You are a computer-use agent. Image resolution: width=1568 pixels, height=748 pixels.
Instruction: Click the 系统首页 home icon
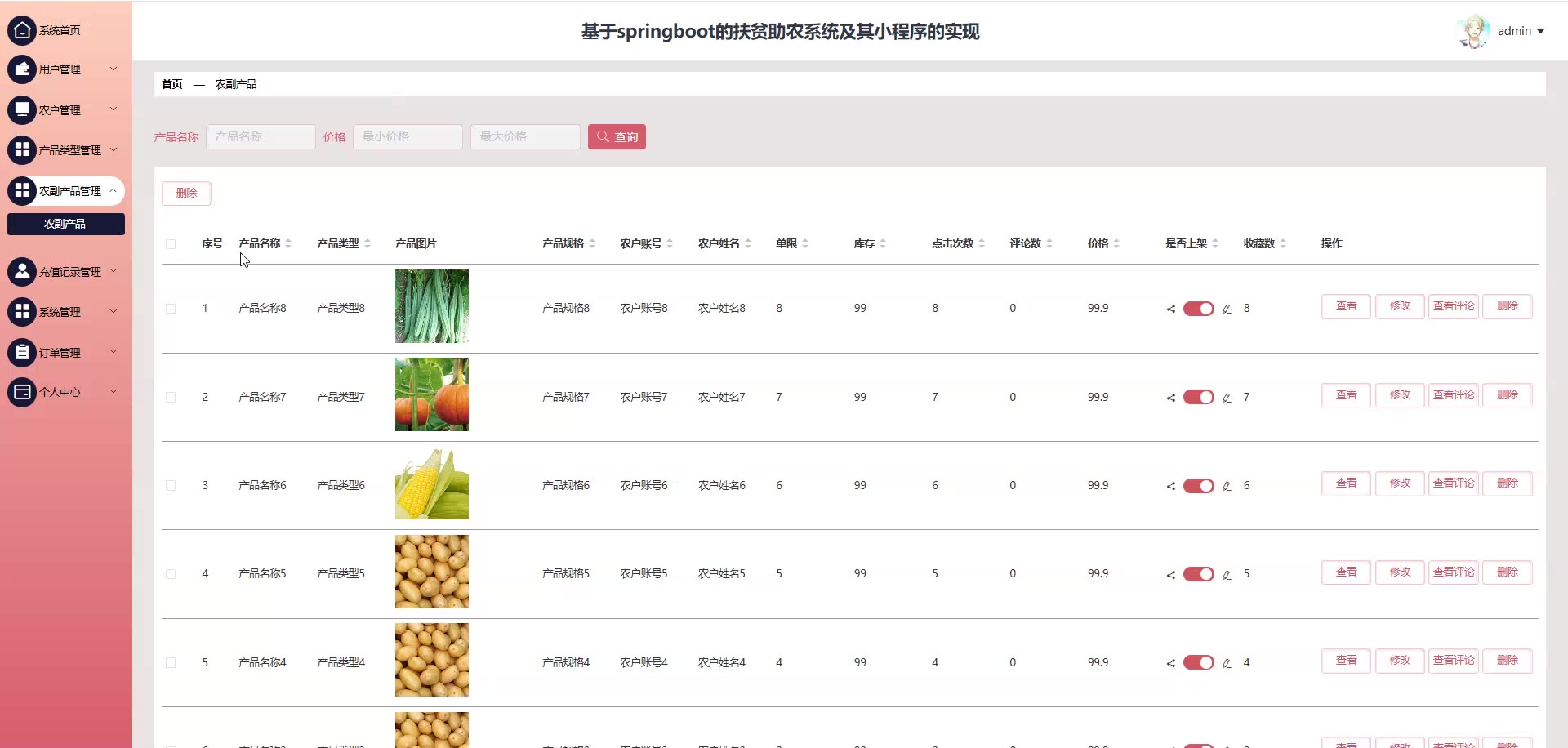pos(22,30)
